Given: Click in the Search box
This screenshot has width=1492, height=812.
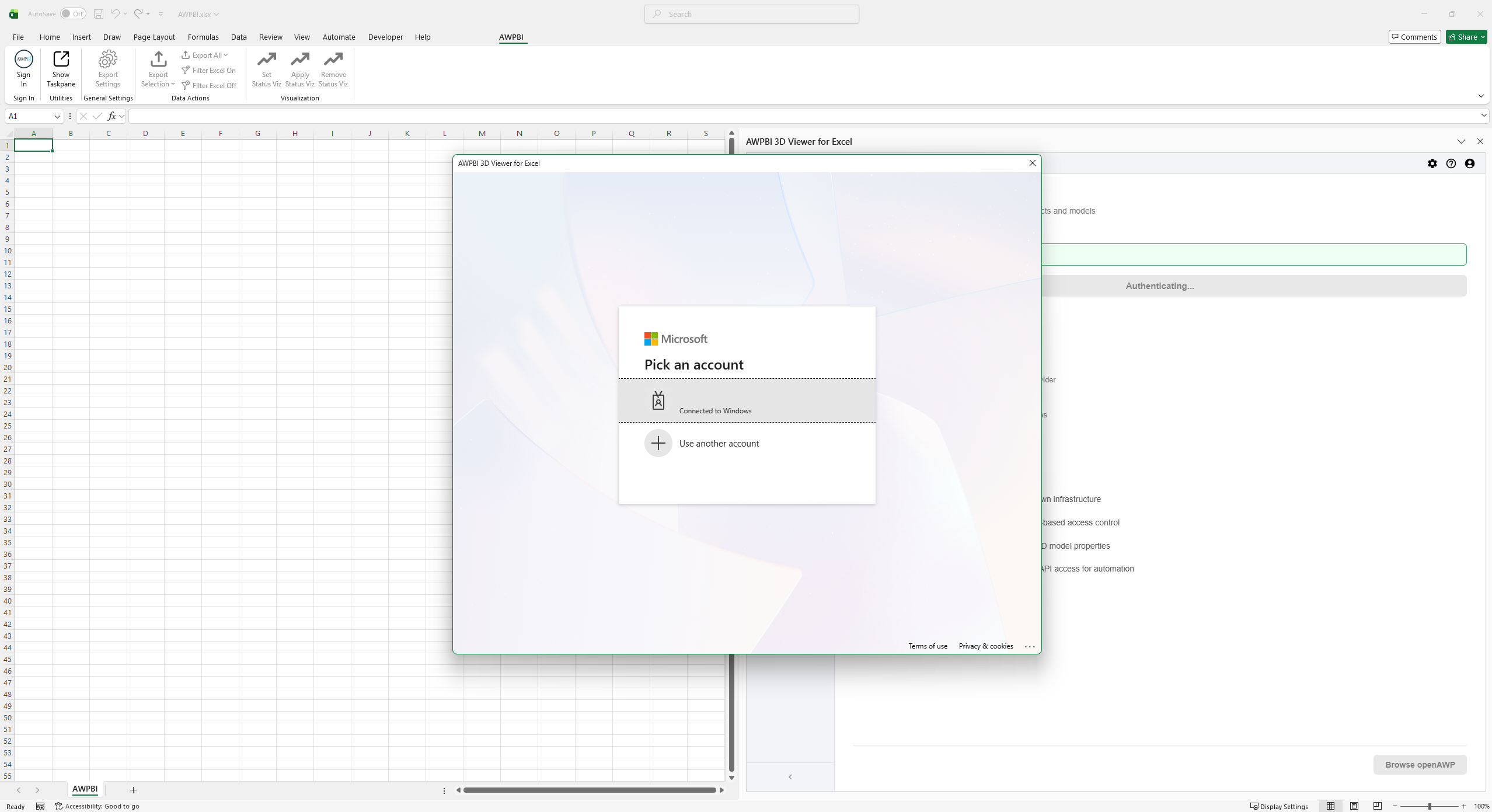Looking at the screenshot, I should click(x=751, y=14).
